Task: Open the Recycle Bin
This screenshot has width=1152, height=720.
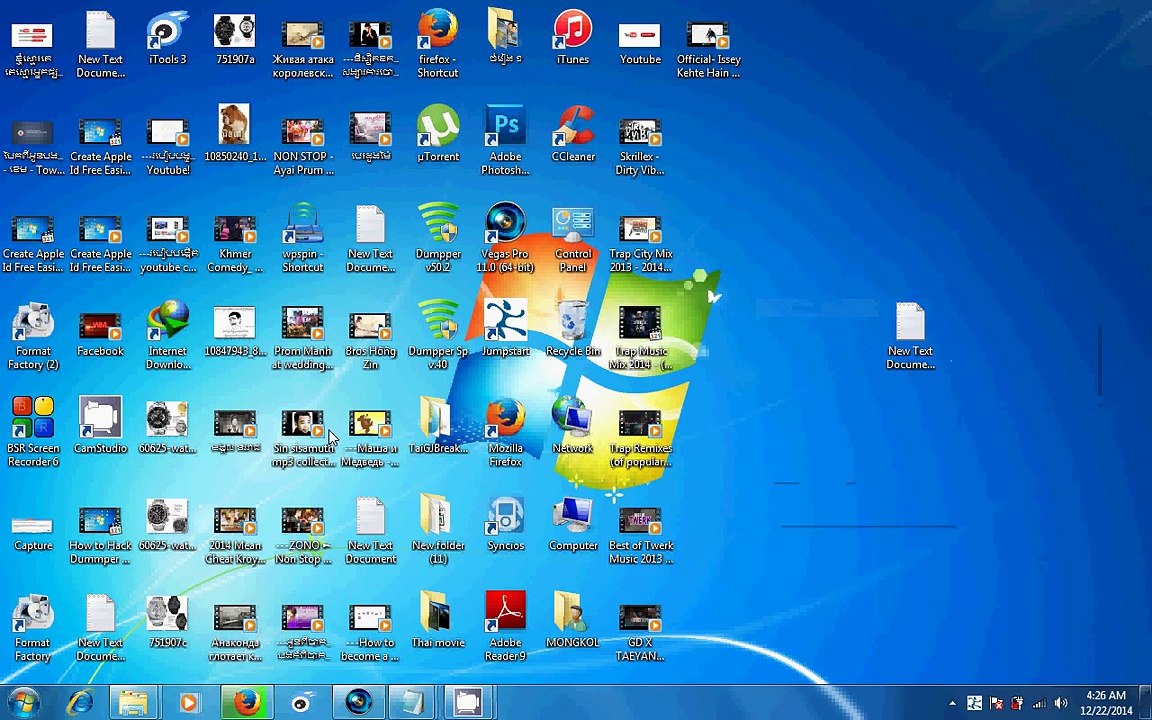Action: (x=573, y=329)
